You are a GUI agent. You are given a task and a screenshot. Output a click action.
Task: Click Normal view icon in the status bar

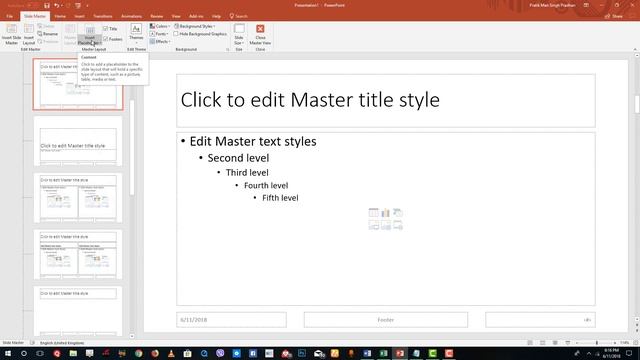coord(530,343)
